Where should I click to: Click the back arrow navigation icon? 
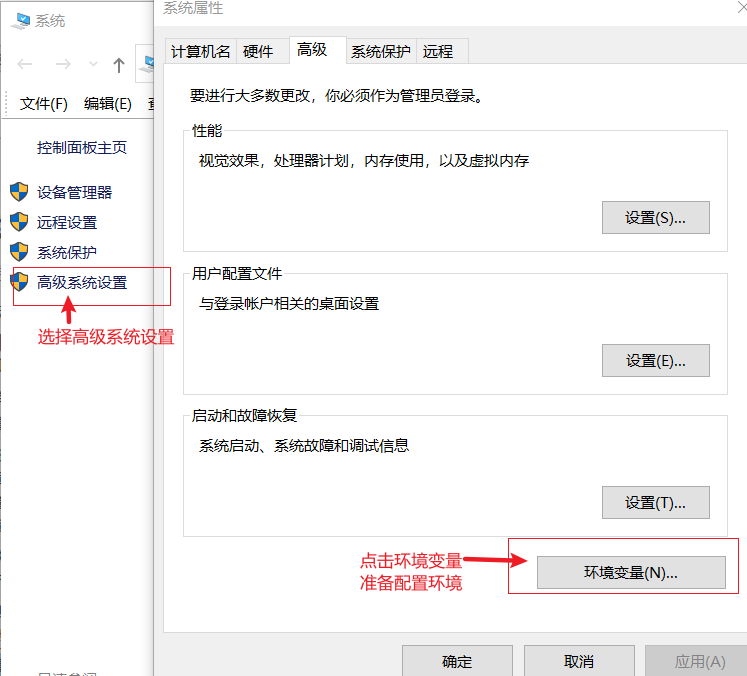(x=26, y=65)
